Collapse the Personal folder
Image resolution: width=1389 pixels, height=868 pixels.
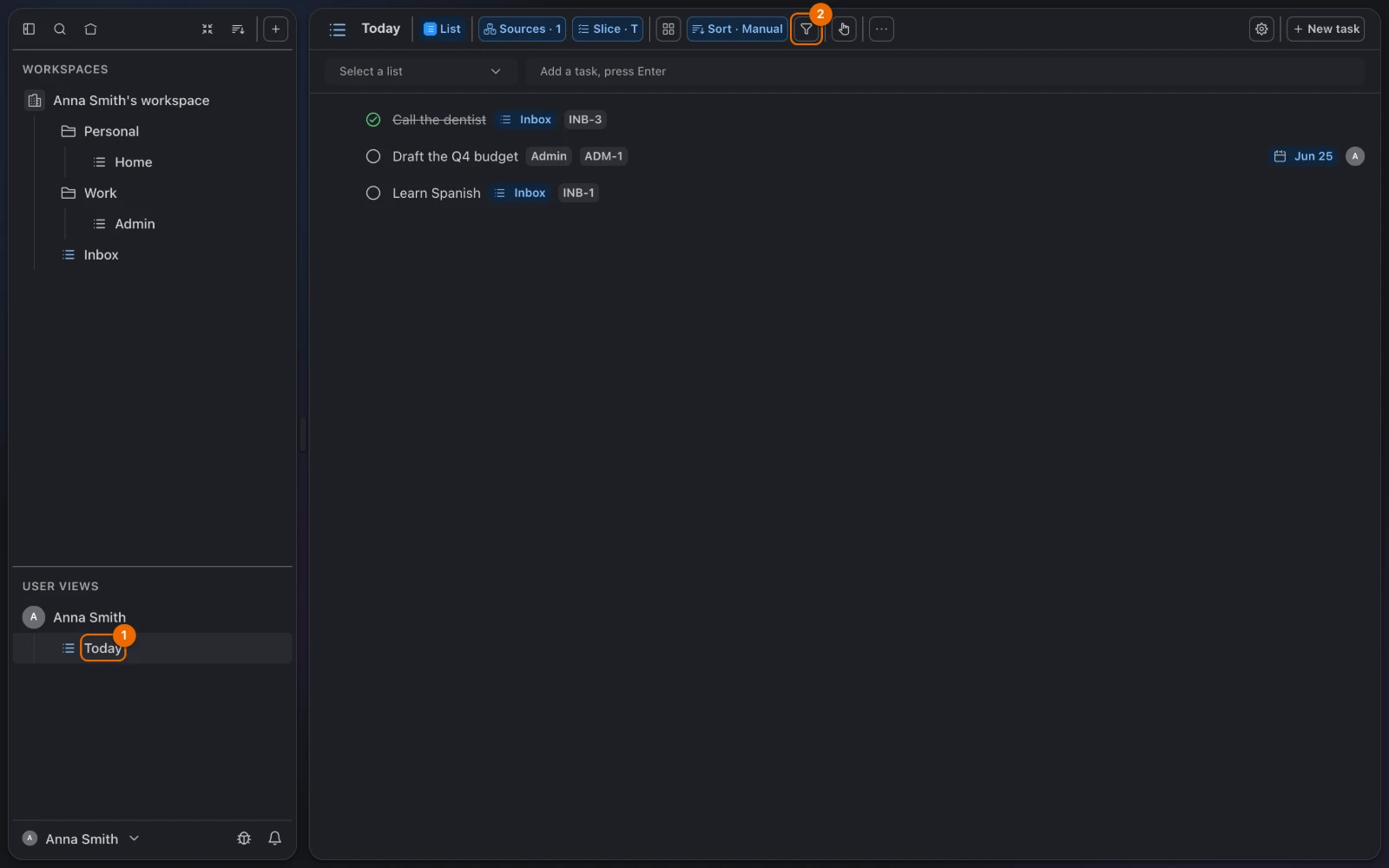[69, 131]
